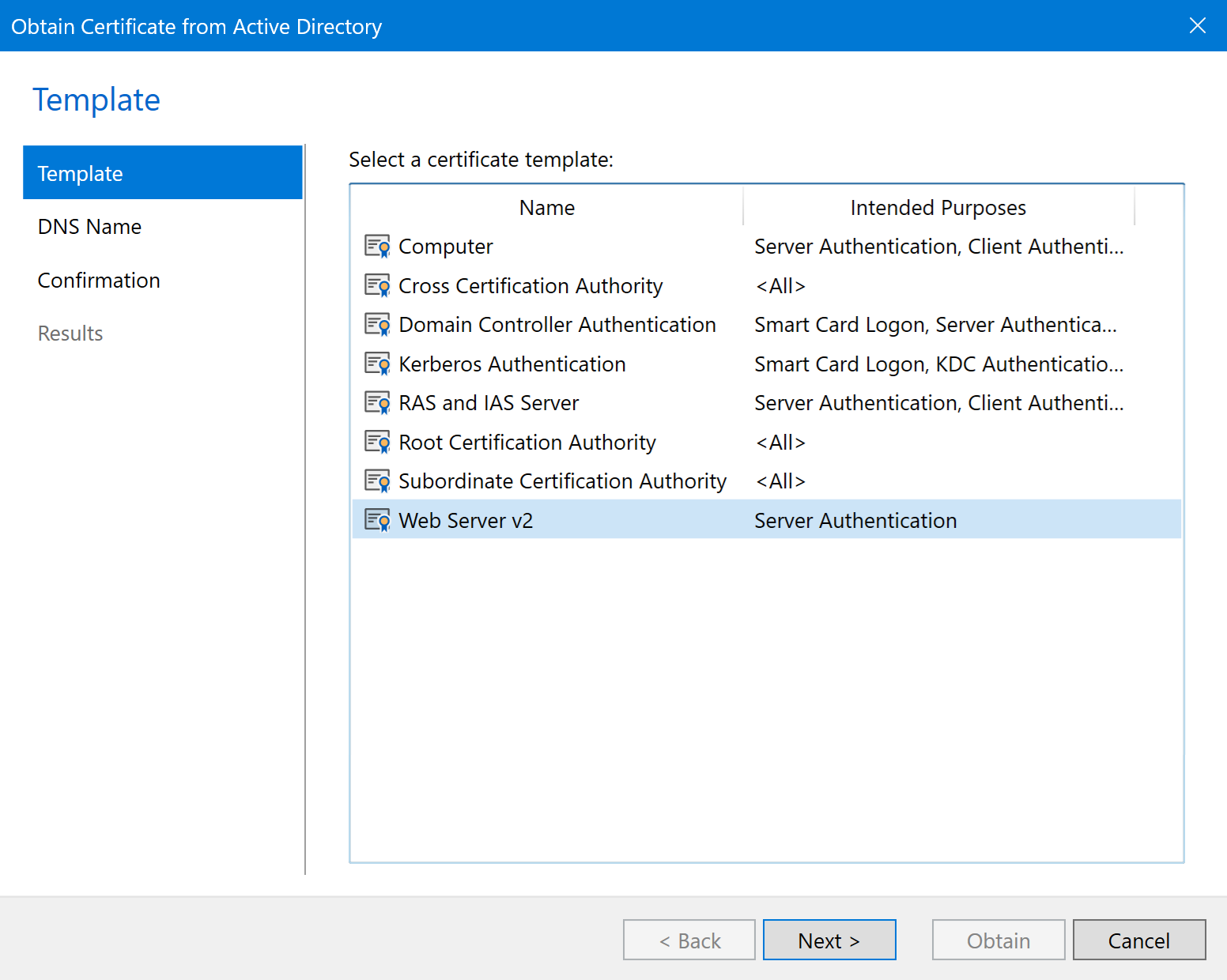1227x980 pixels.
Task: Select the Computer template name
Action: [x=446, y=247]
